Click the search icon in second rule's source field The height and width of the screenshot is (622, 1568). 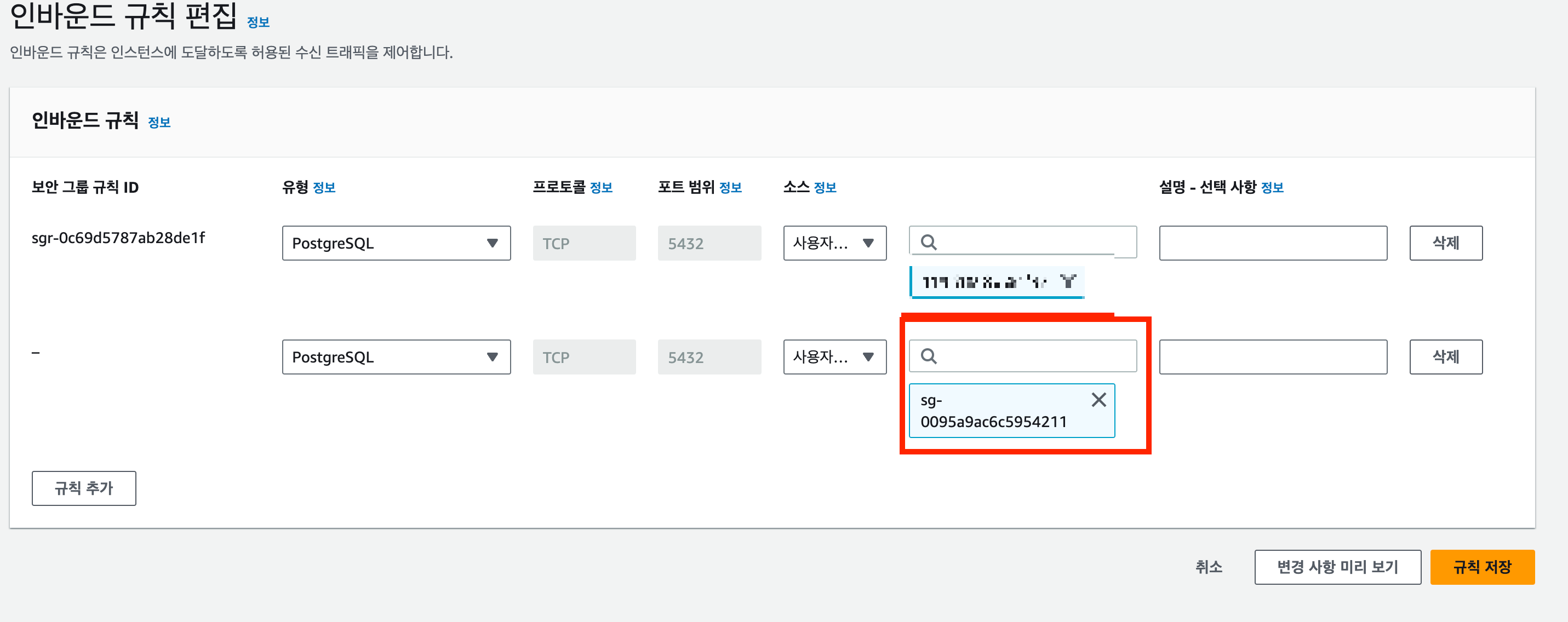[928, 356]
